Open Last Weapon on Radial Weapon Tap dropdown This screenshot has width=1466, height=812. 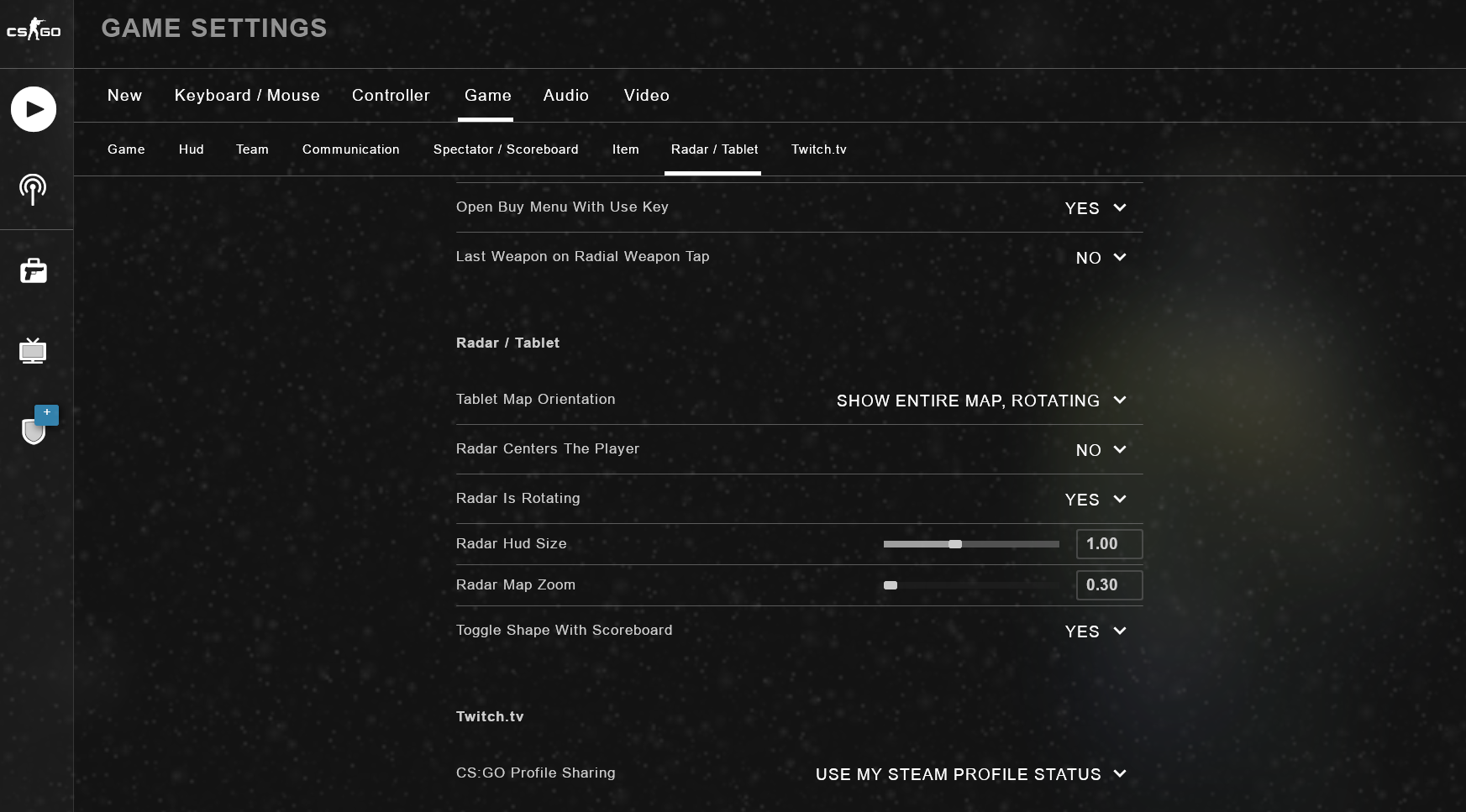1101,258
